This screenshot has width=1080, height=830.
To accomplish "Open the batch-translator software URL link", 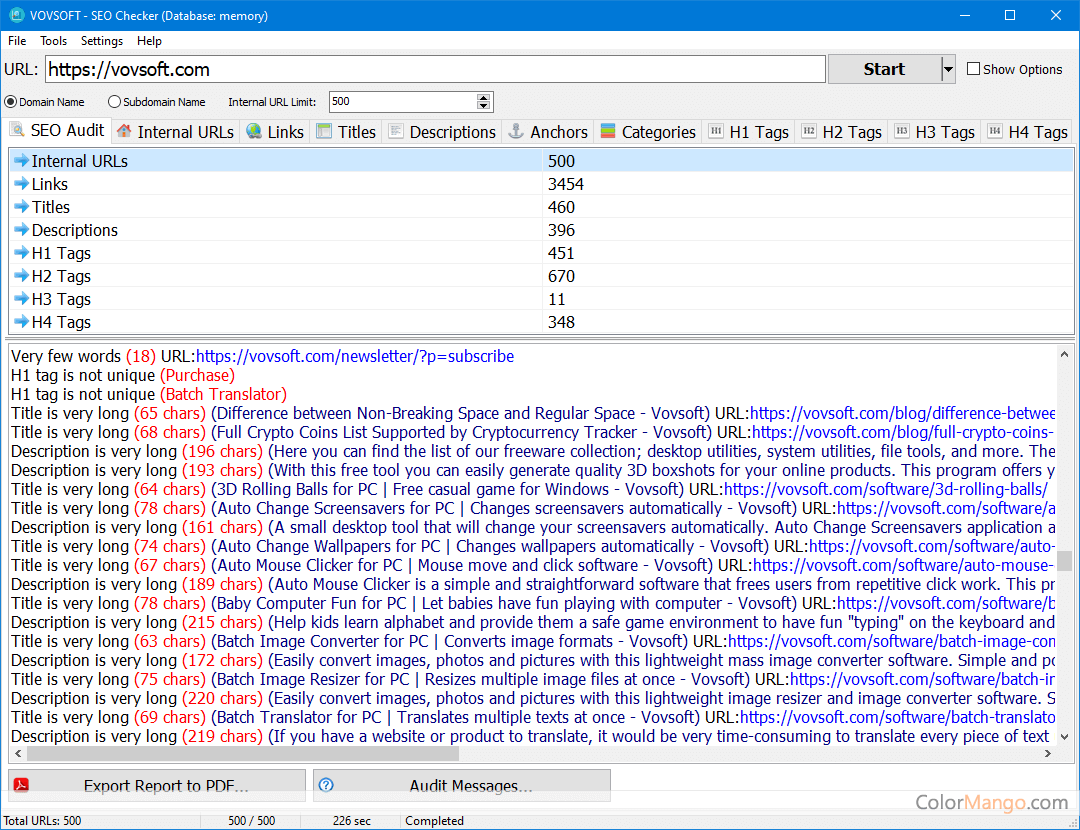I will (x=897, y=717).
